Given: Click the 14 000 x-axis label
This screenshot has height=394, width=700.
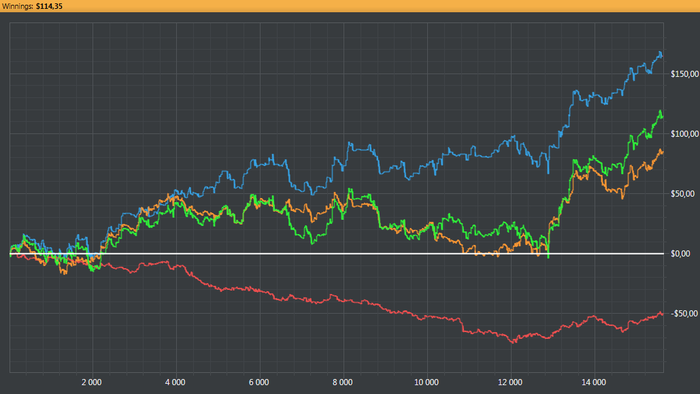Looking at the screenshot, I should (x=594, y=382).
